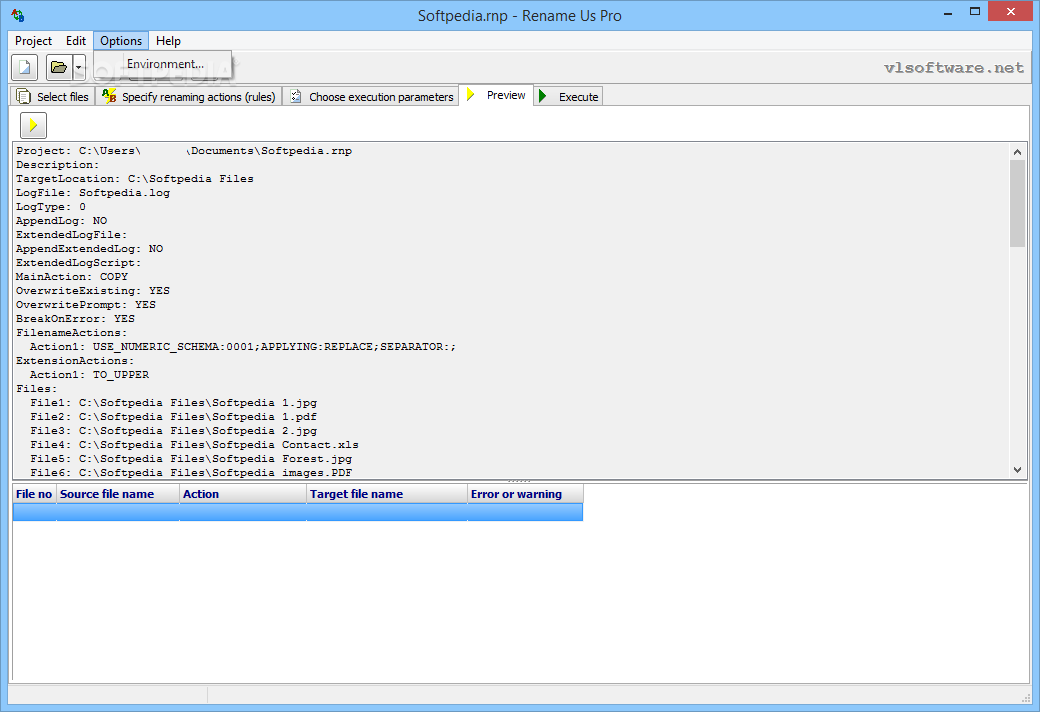Click the 'Action1: TO_UPPER' line

[90, 375]
